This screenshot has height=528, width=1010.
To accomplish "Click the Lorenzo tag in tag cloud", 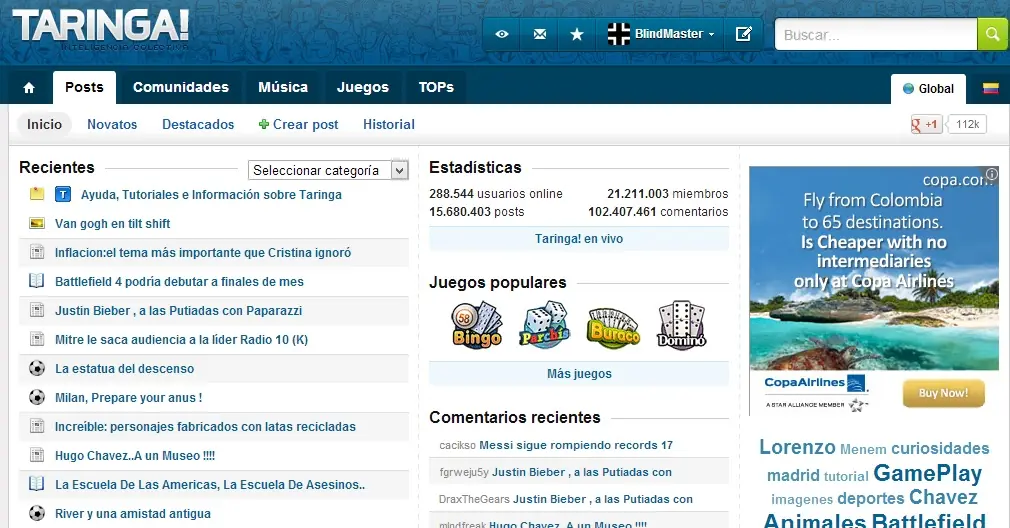I will pos(797,447).
